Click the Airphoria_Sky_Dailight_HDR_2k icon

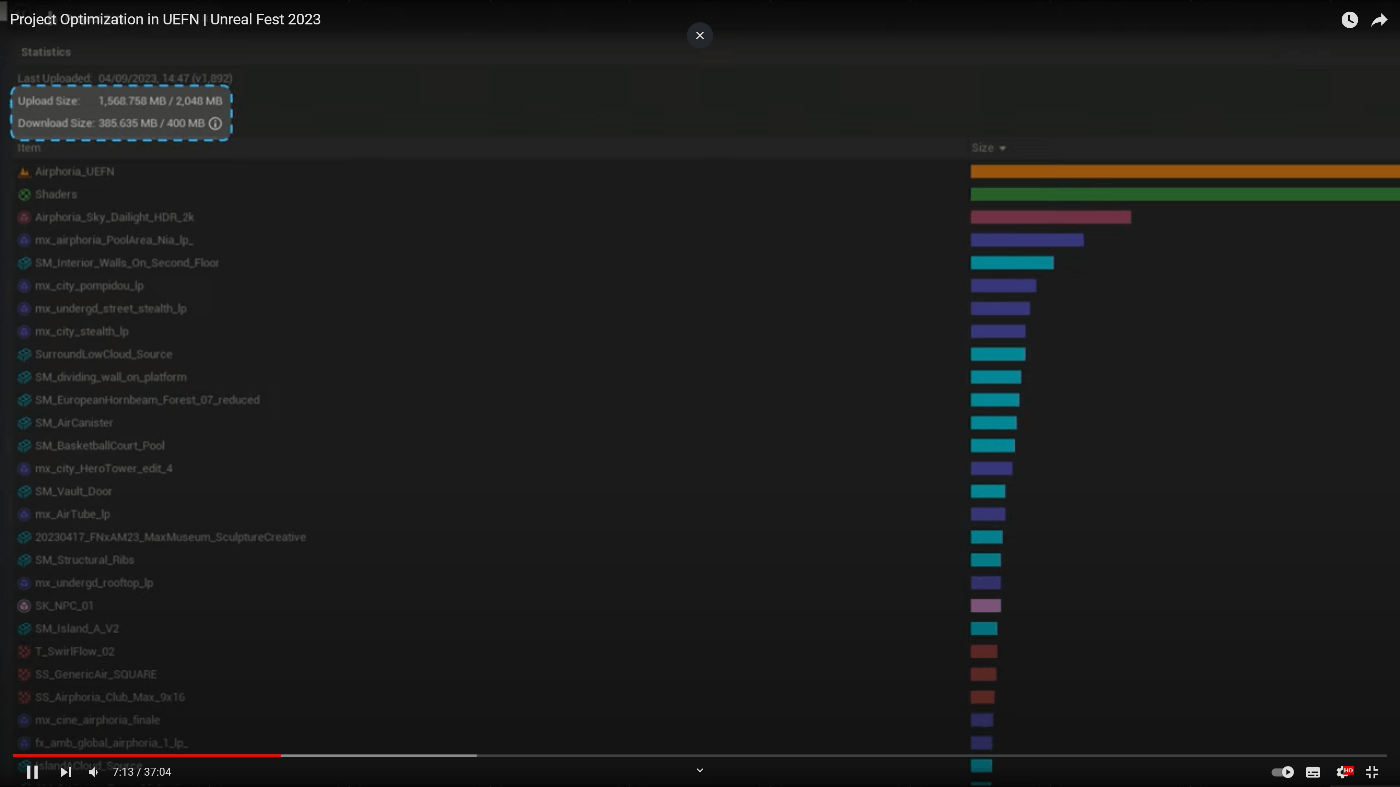pos(24,218)
